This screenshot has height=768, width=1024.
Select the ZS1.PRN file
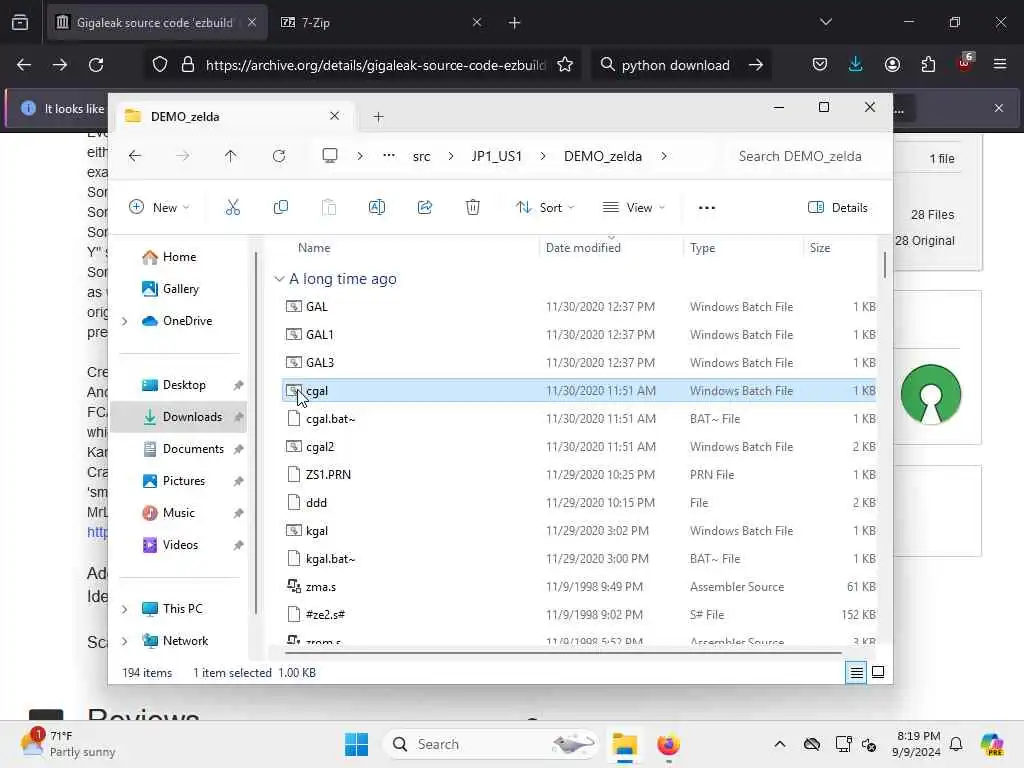[579, 475]
